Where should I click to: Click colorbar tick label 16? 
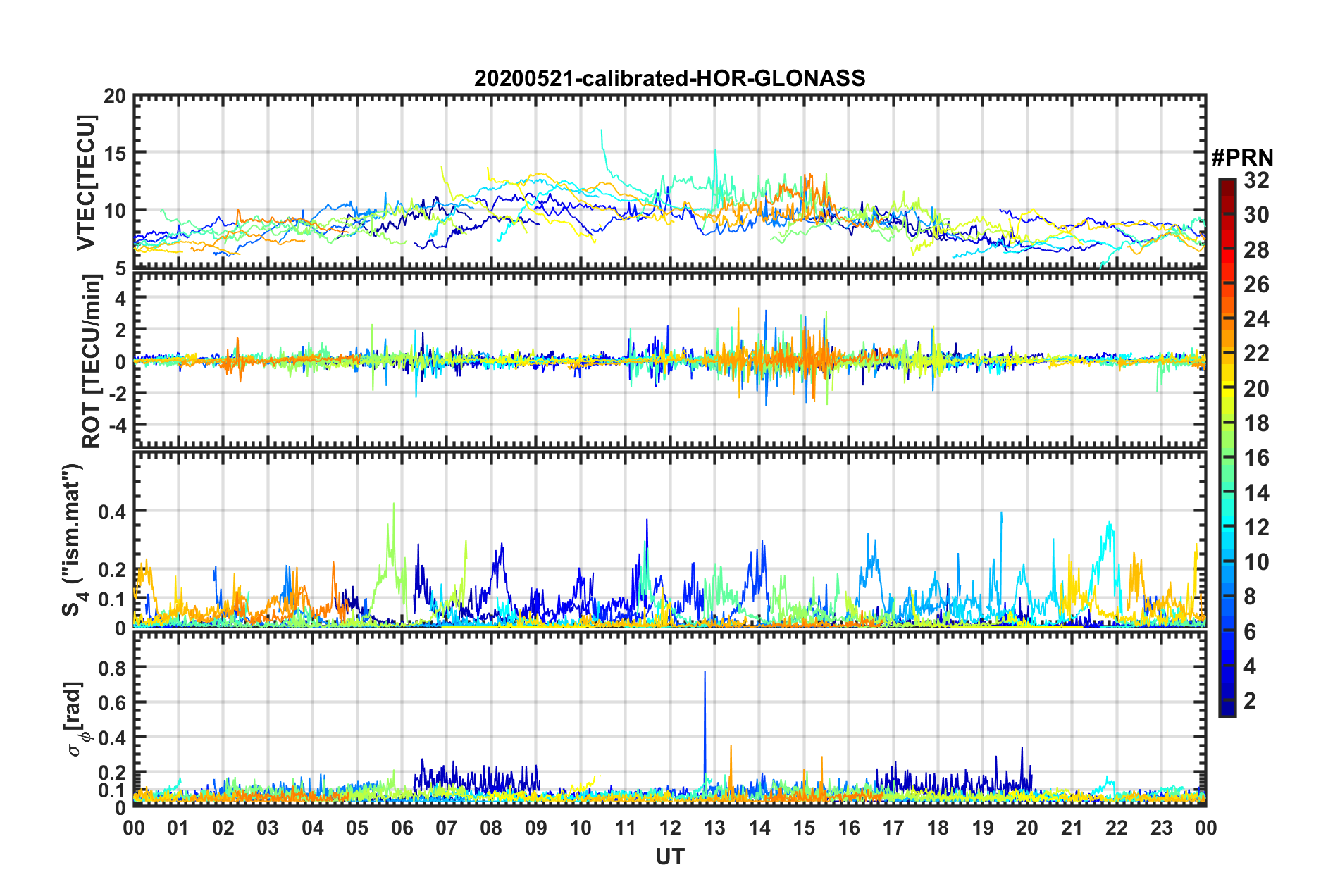pos(1256,458)
